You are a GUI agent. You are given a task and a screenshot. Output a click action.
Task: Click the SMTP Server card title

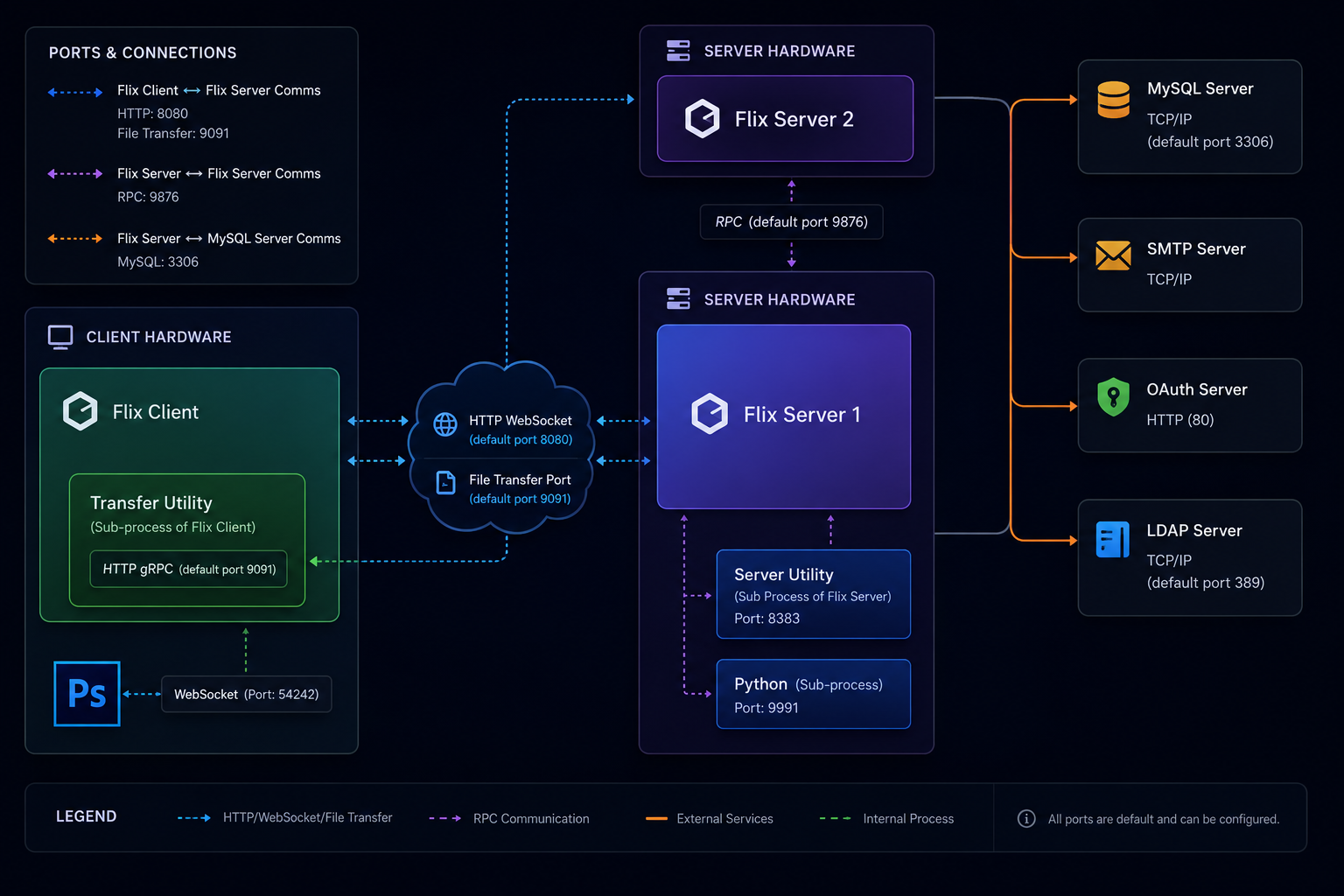click(x=1196, y=248)
